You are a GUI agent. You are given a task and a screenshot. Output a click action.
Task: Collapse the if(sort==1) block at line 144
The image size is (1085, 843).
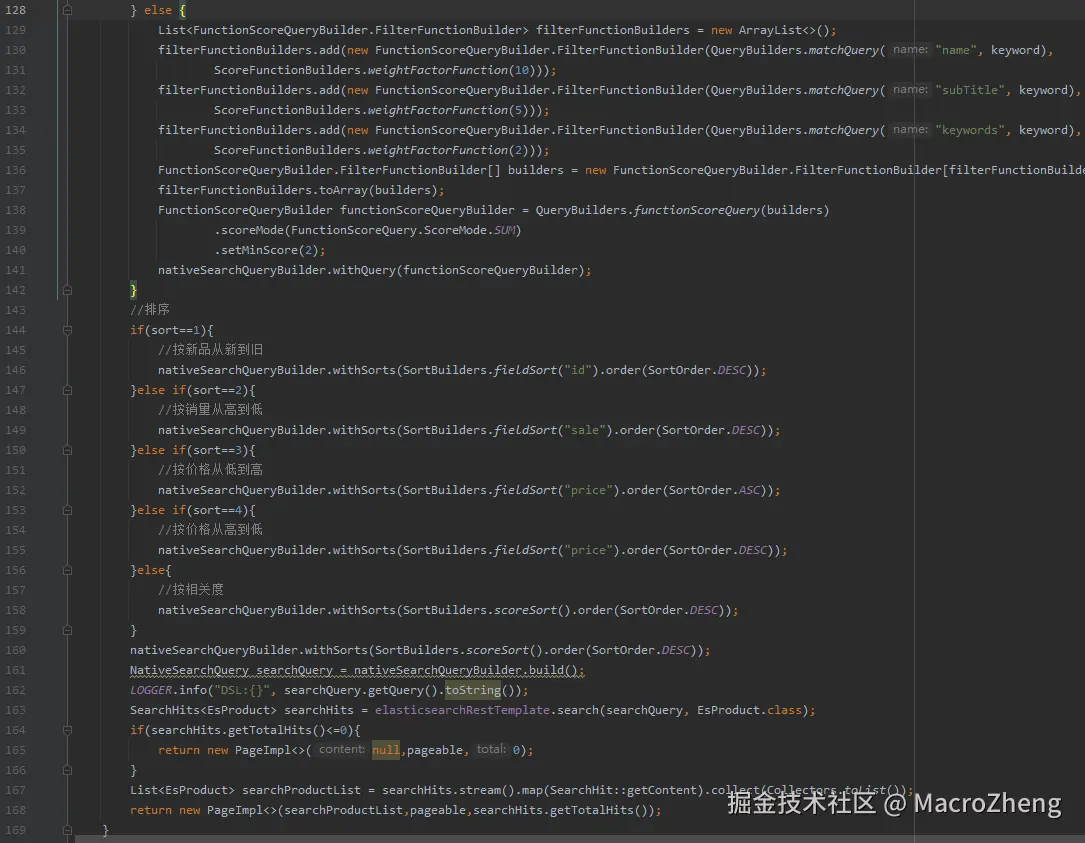coord(67,330)
